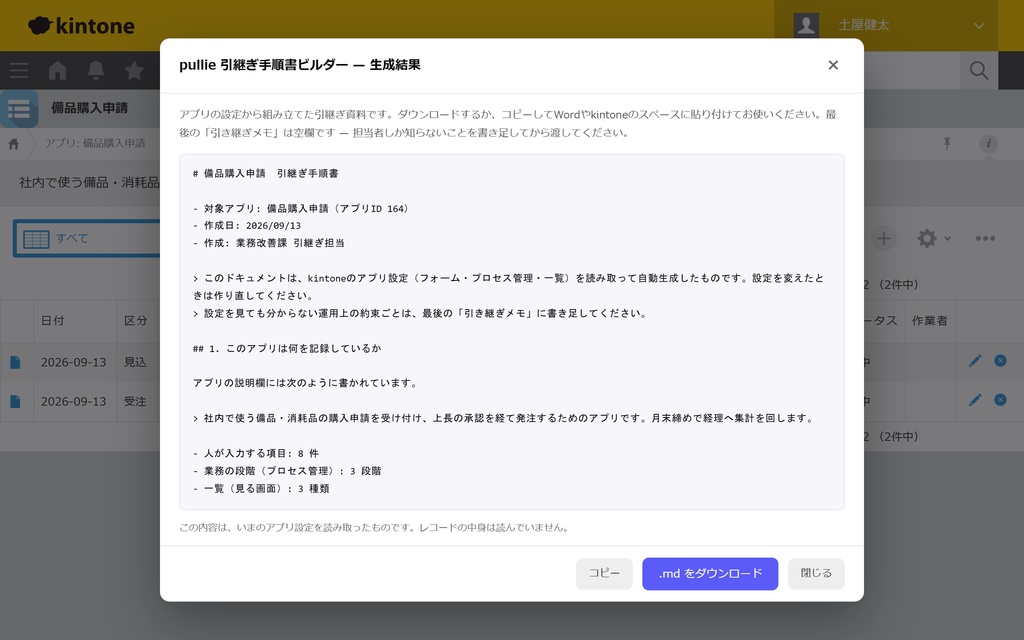Show app info with the i icon
This screenshot has height=640, width=1024.
pyautogui.click(x=988, y=144)
